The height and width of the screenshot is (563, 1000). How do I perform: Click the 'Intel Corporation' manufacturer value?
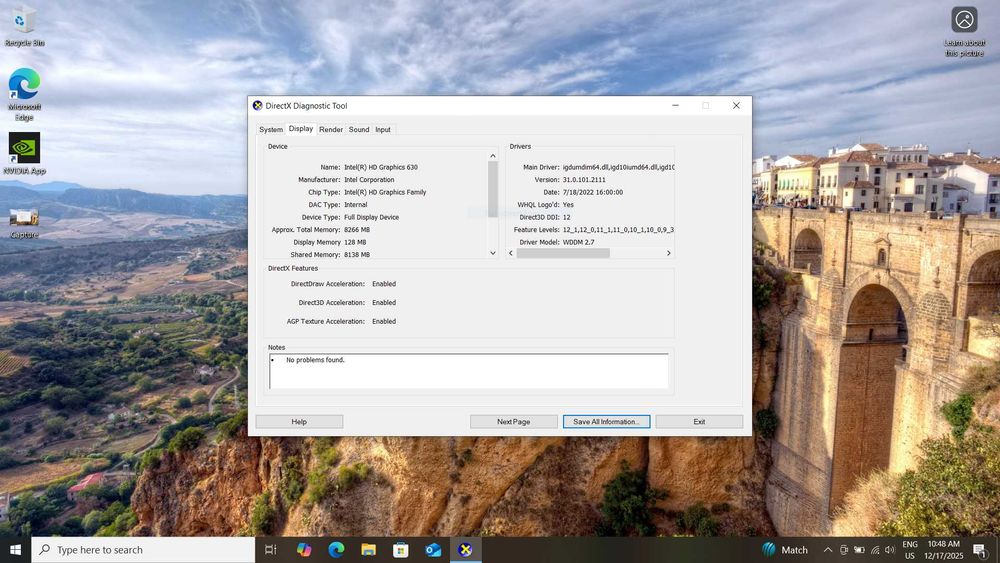tap(369, 180)
